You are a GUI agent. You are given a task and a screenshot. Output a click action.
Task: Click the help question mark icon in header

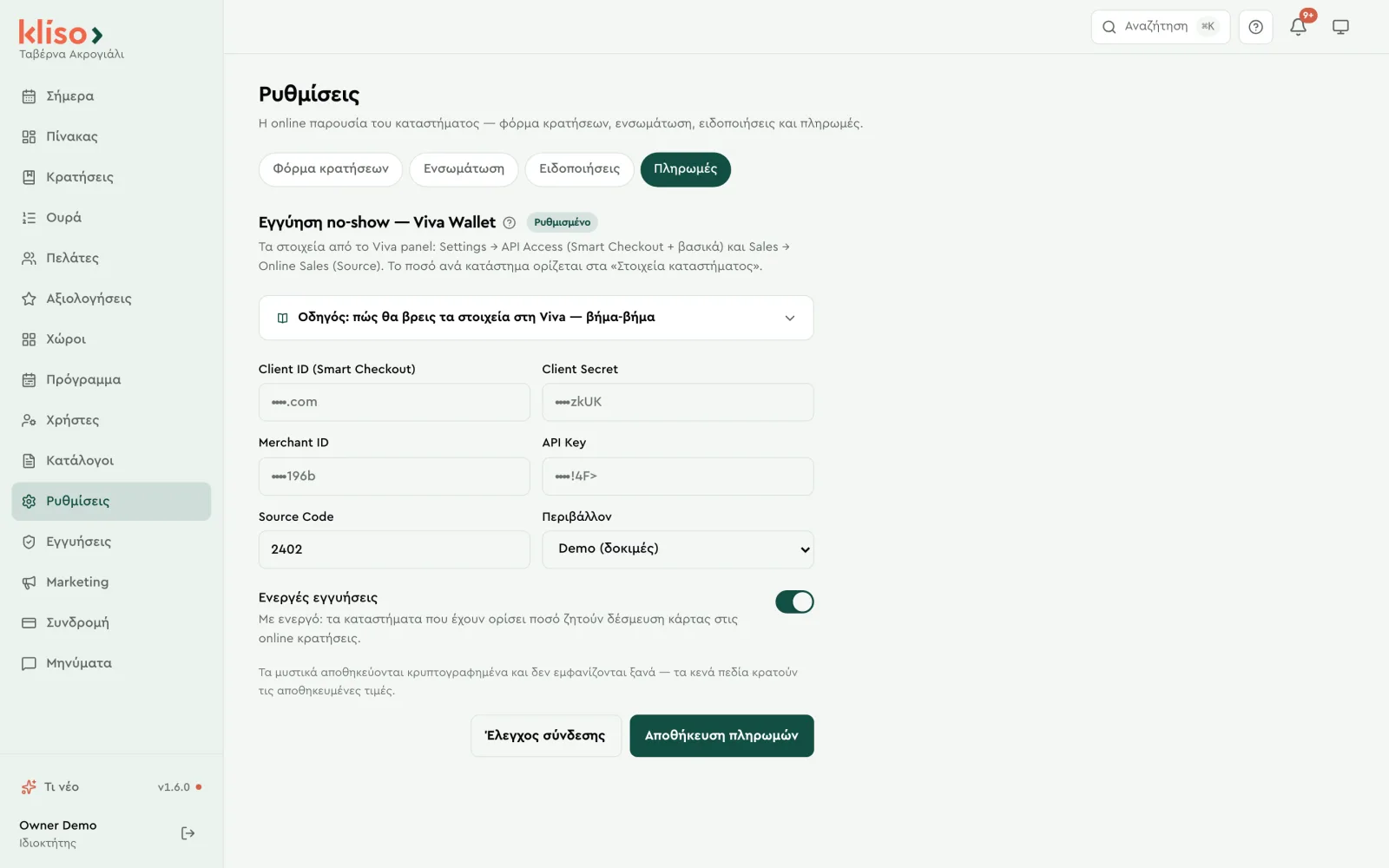tap(1255, 27)
